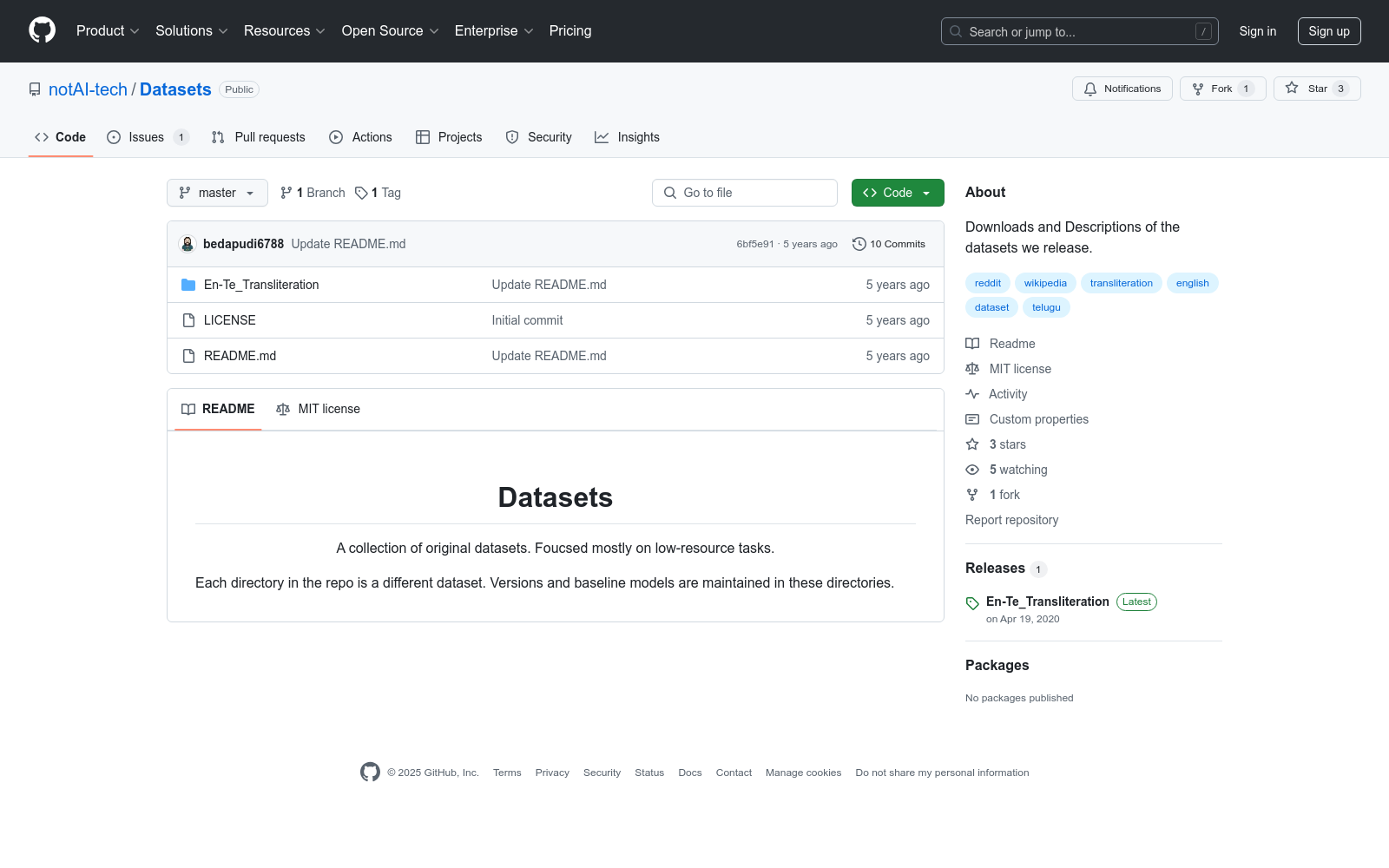Expand the Open Source menu
This screenshot has width=1389, height=868.
coord(391,31)
